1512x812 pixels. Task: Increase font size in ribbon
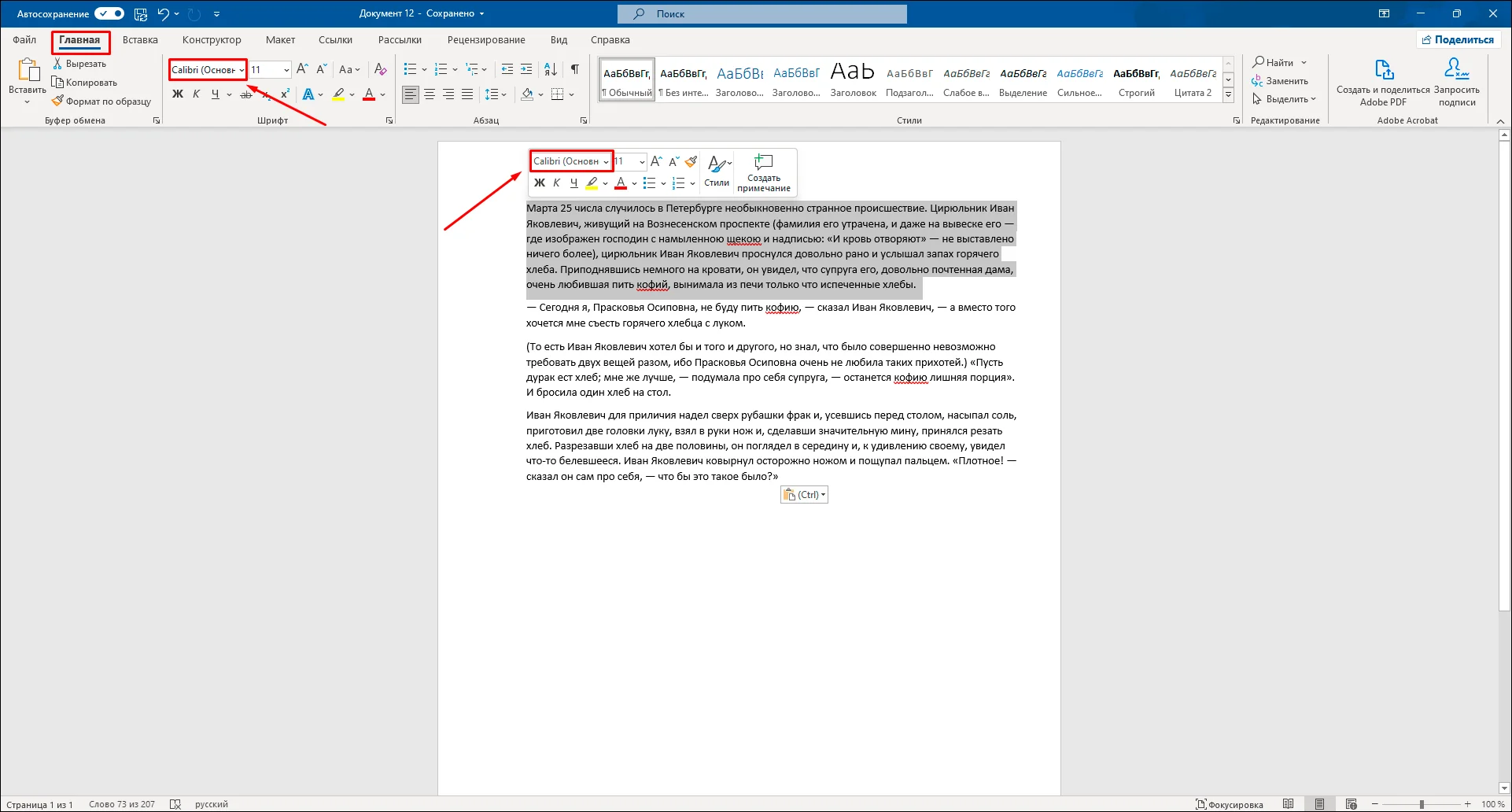pyautogui.click(x=302, y=69)
